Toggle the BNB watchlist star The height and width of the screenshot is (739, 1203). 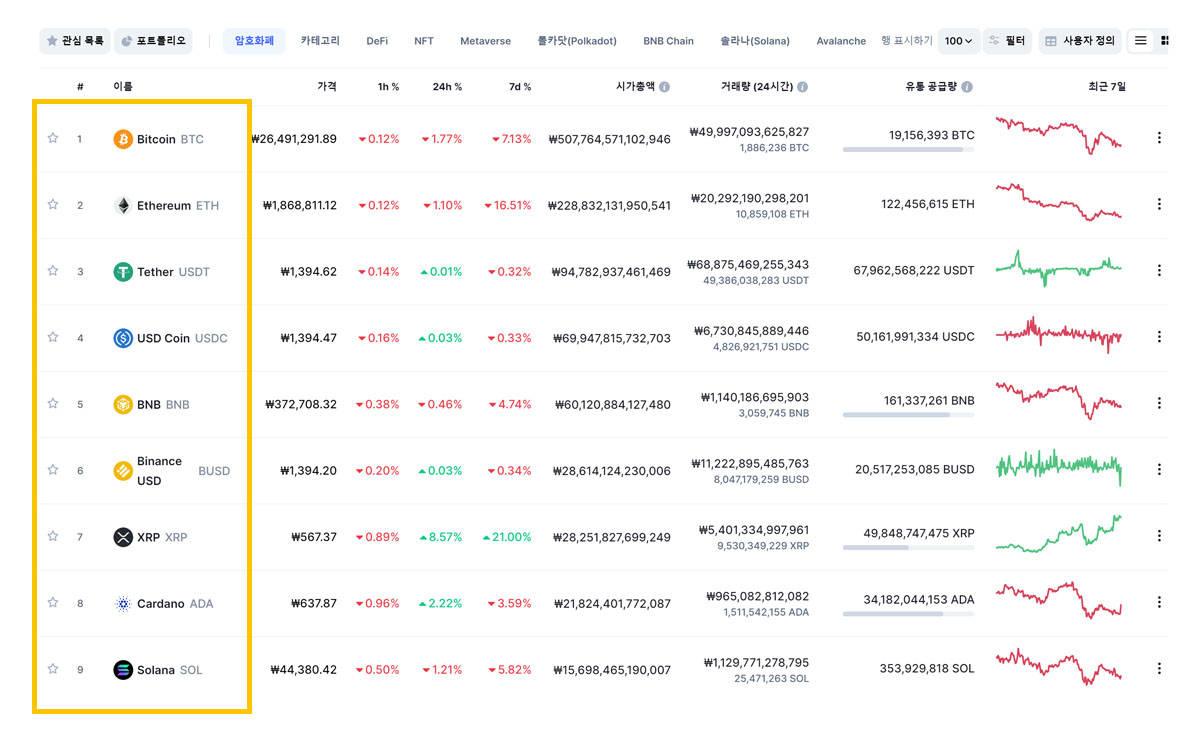53,403
